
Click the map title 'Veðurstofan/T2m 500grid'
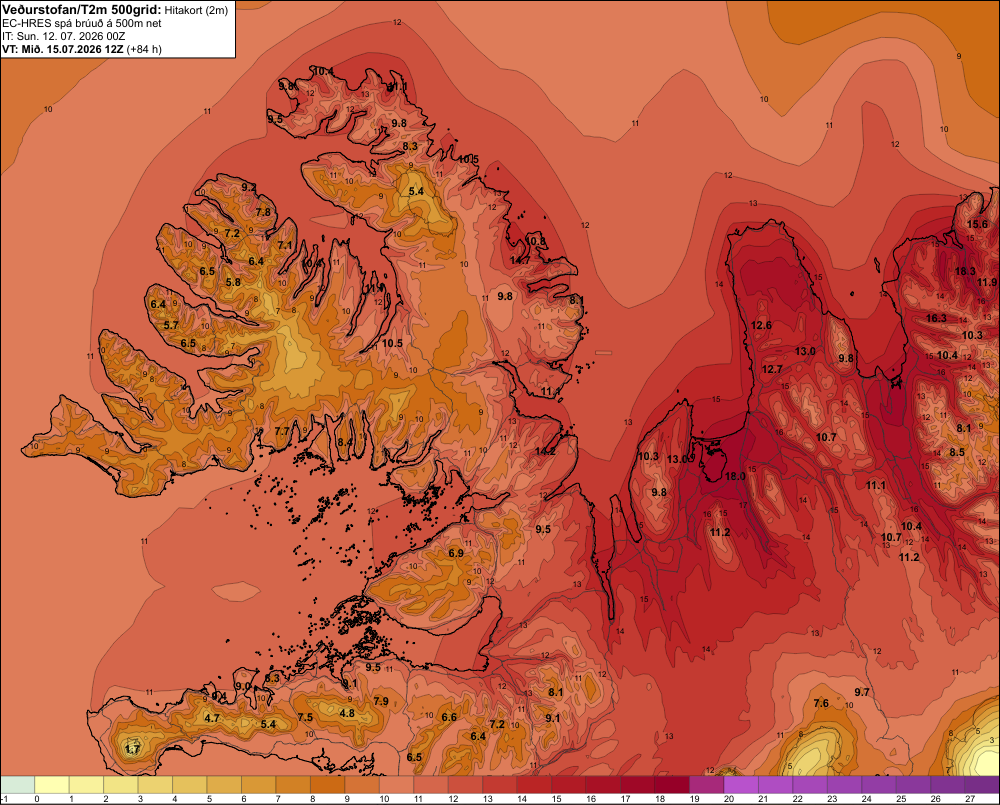[82, 10]
